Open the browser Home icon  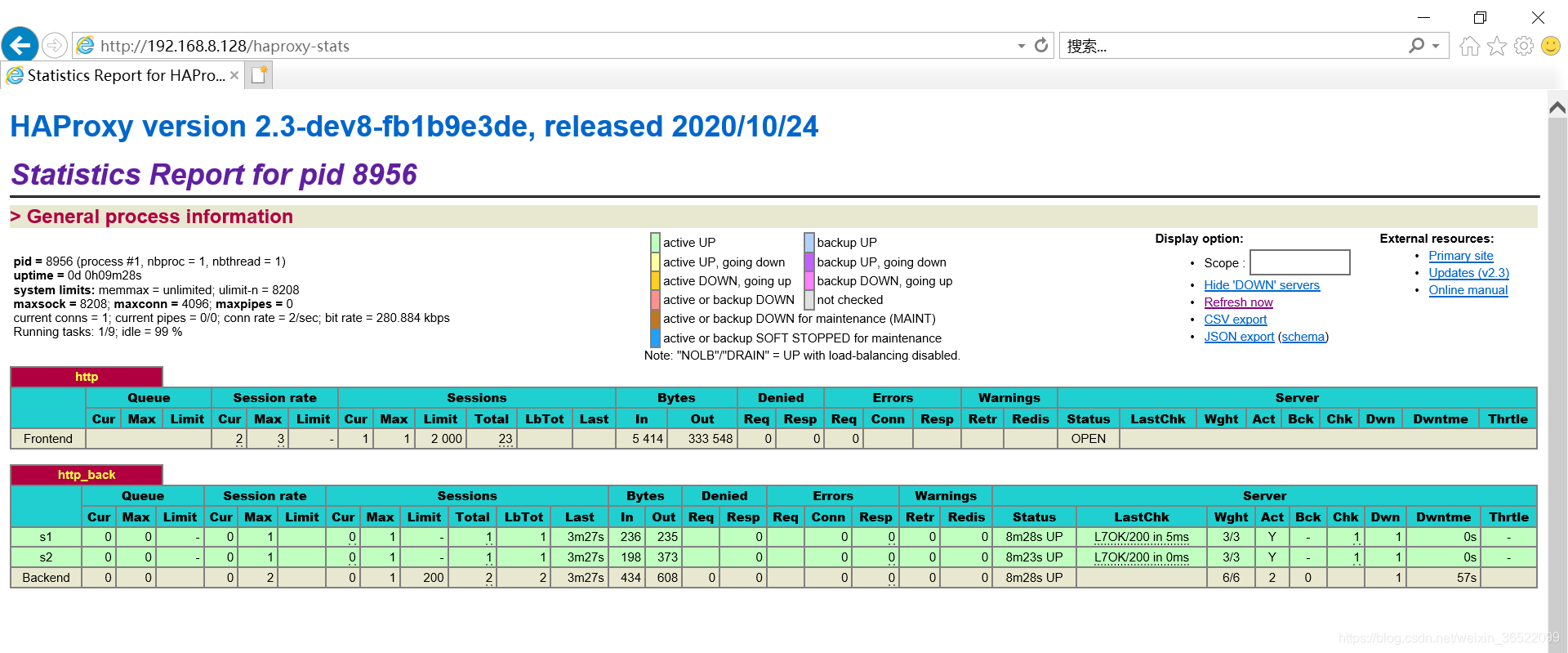[1469, 46]
